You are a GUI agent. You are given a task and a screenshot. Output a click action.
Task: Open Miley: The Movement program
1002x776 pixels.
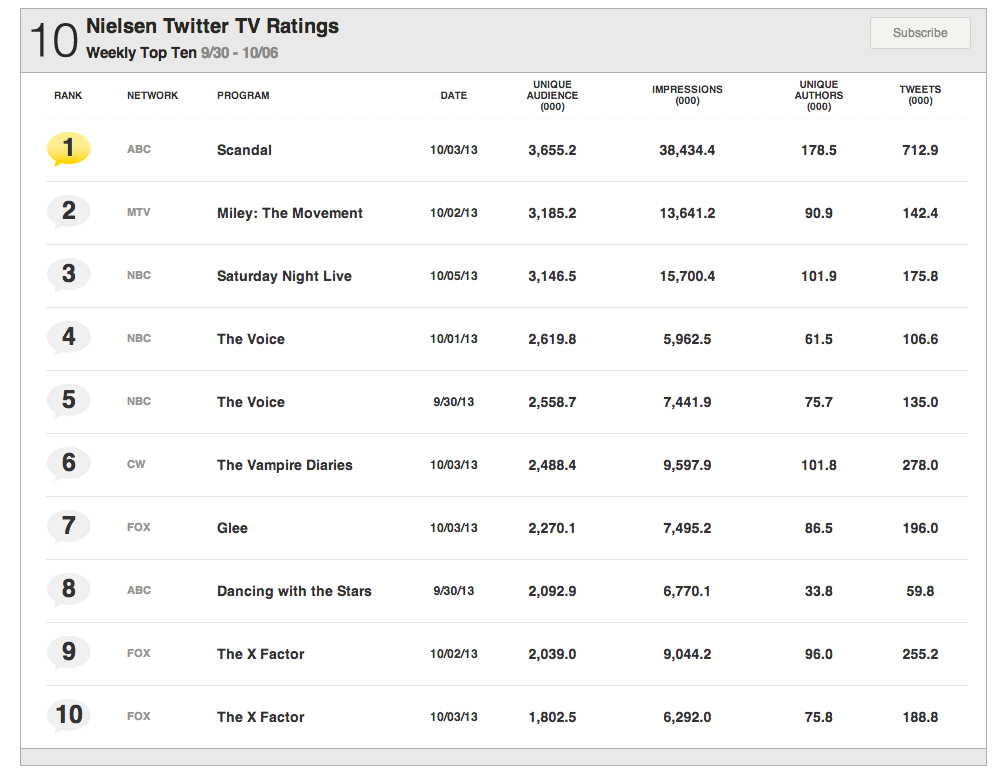(x=289, y=213)
